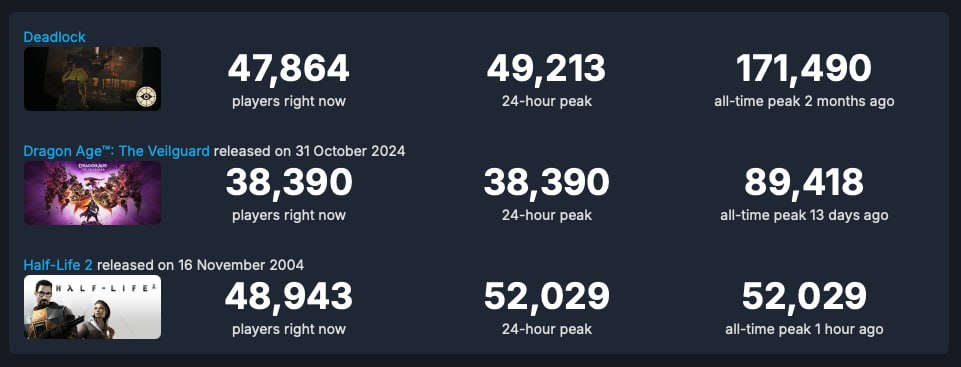The width and height of the screenshot is (961, 367).
Task: Click the 'all-time peak 13 days ago' label
Action: point(804,216)
